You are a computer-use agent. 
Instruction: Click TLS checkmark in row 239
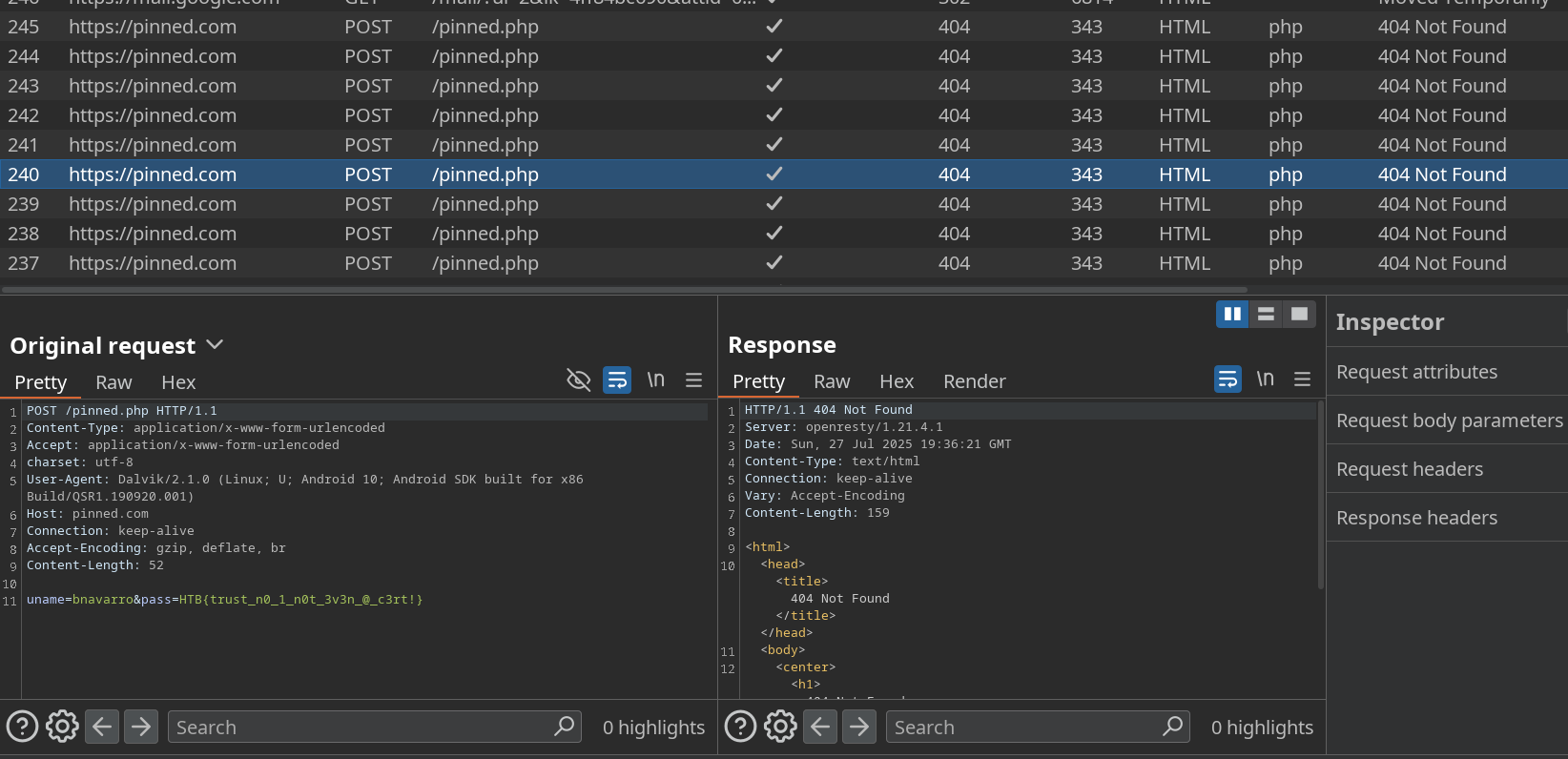774,203
